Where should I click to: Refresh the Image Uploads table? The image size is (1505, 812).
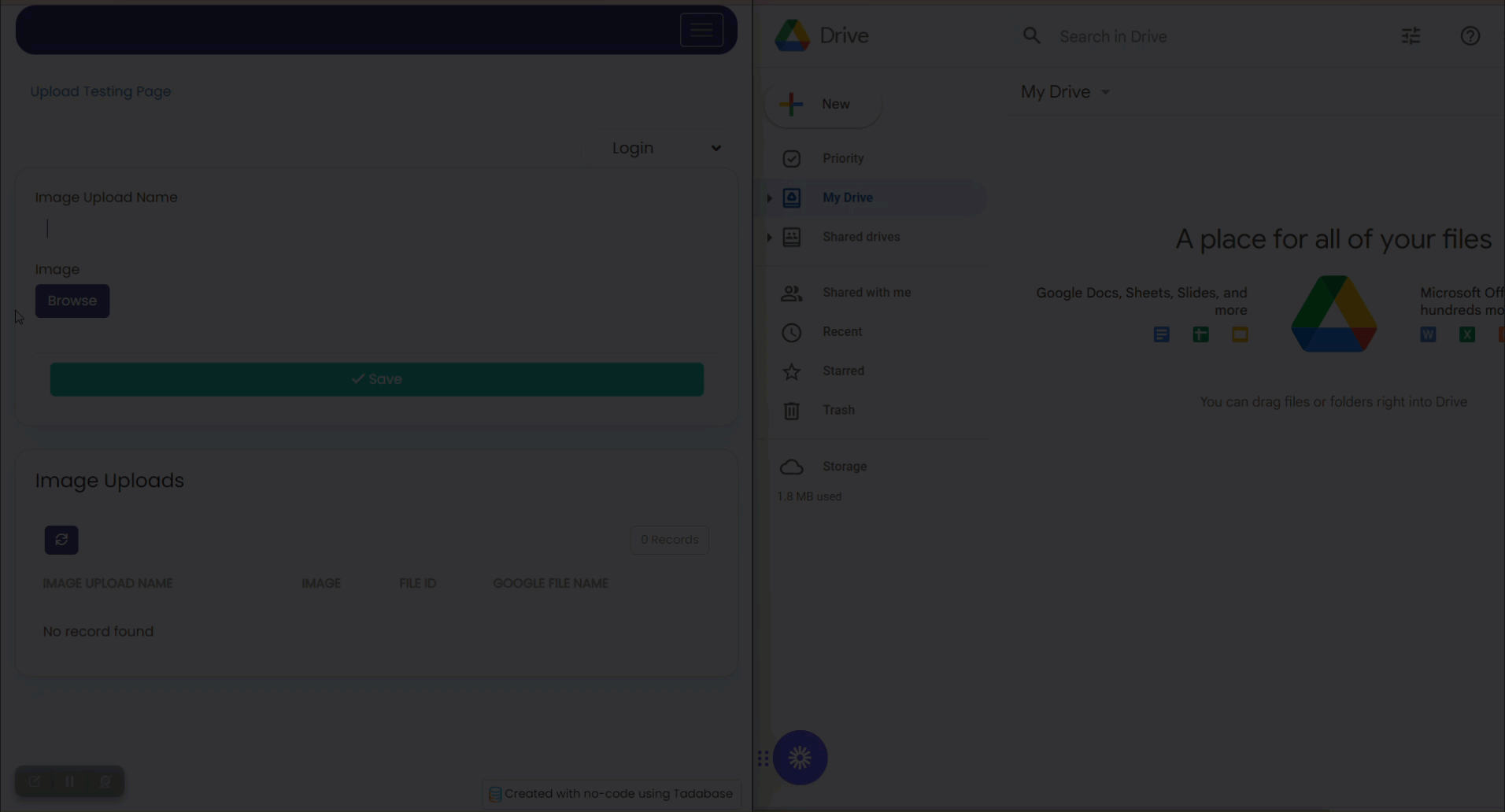(61, 540)
